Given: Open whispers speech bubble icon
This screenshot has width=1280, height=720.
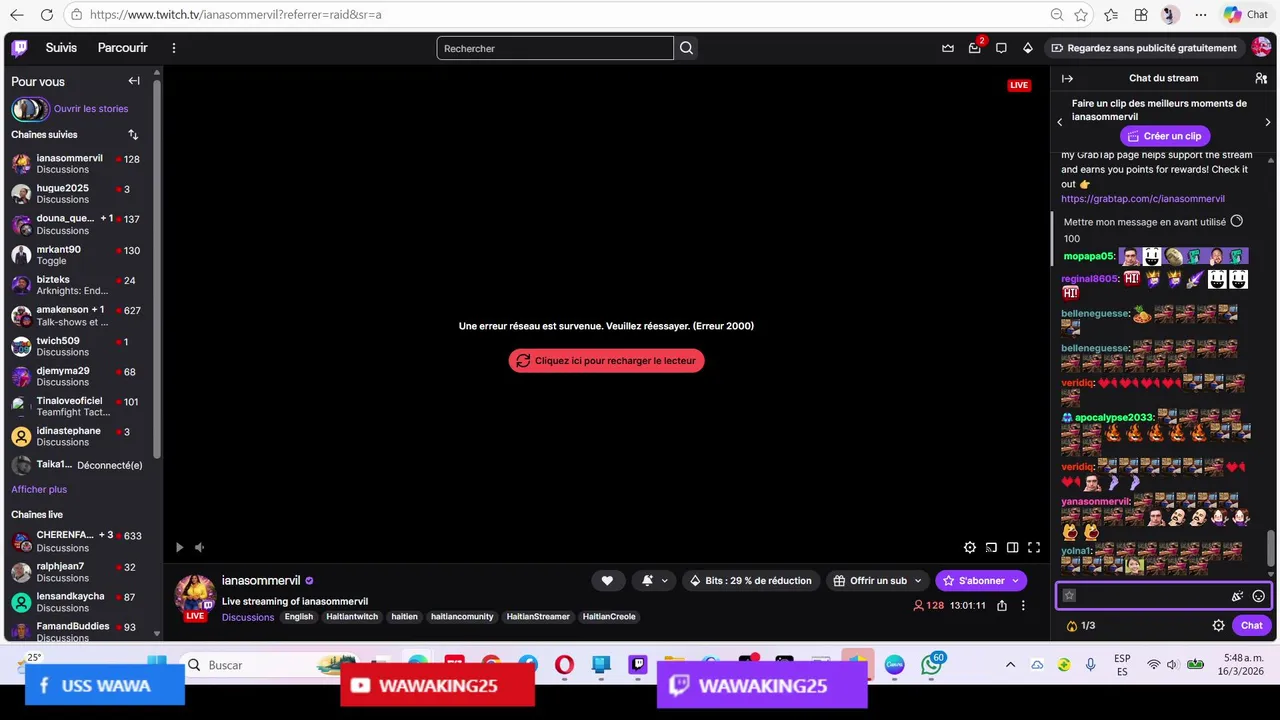Looking at the screenshot, I should pos(1001,48).
